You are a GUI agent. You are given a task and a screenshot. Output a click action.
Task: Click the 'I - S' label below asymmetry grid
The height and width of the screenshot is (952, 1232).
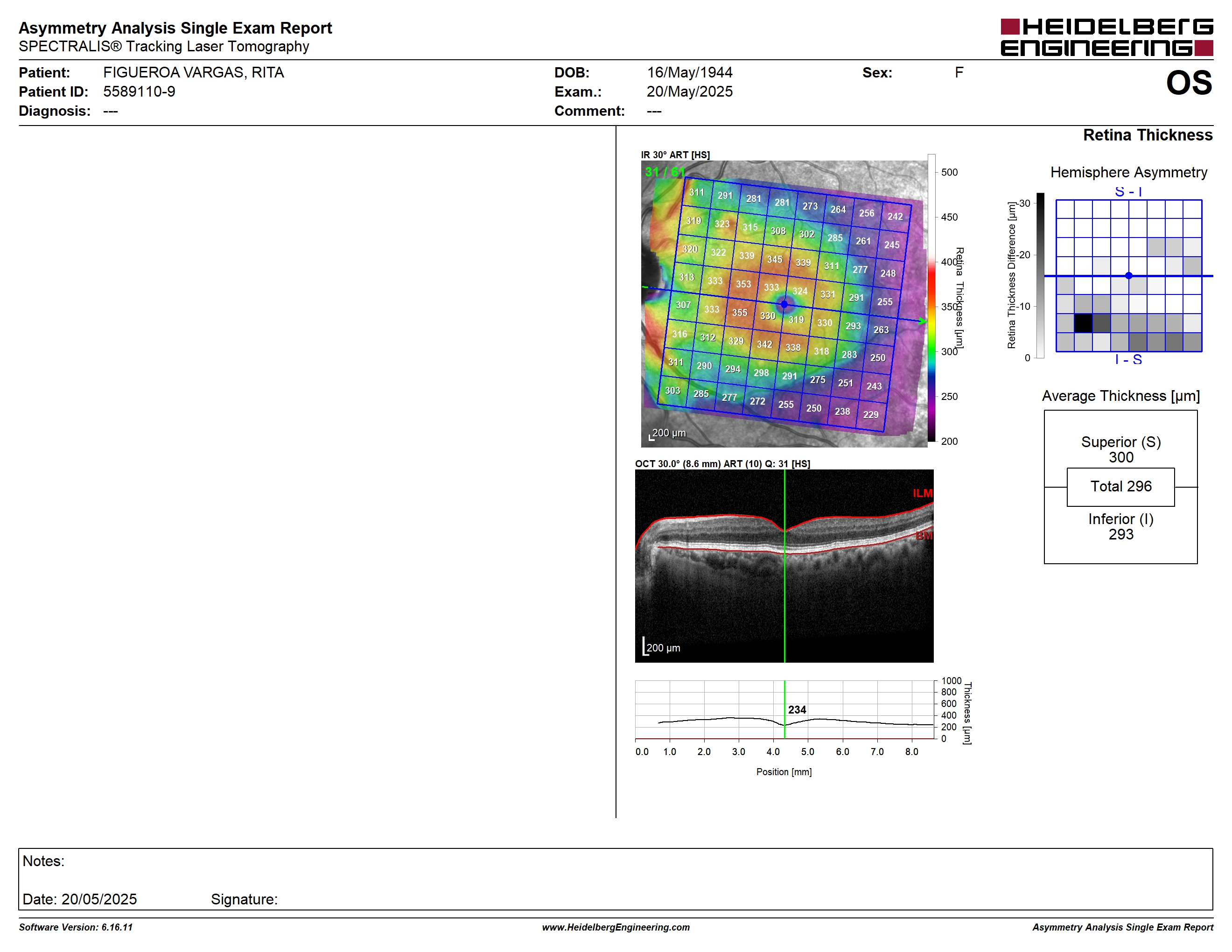point(1129,359)
